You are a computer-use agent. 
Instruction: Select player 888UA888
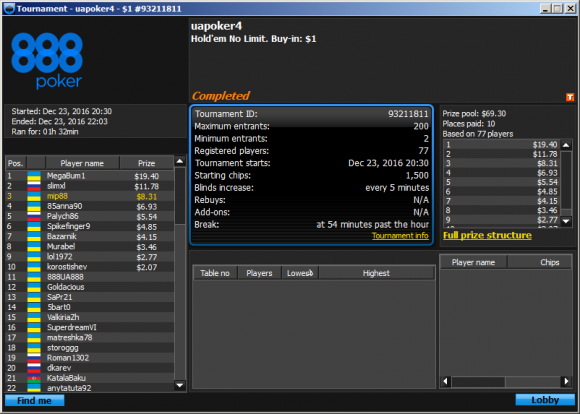90,277
